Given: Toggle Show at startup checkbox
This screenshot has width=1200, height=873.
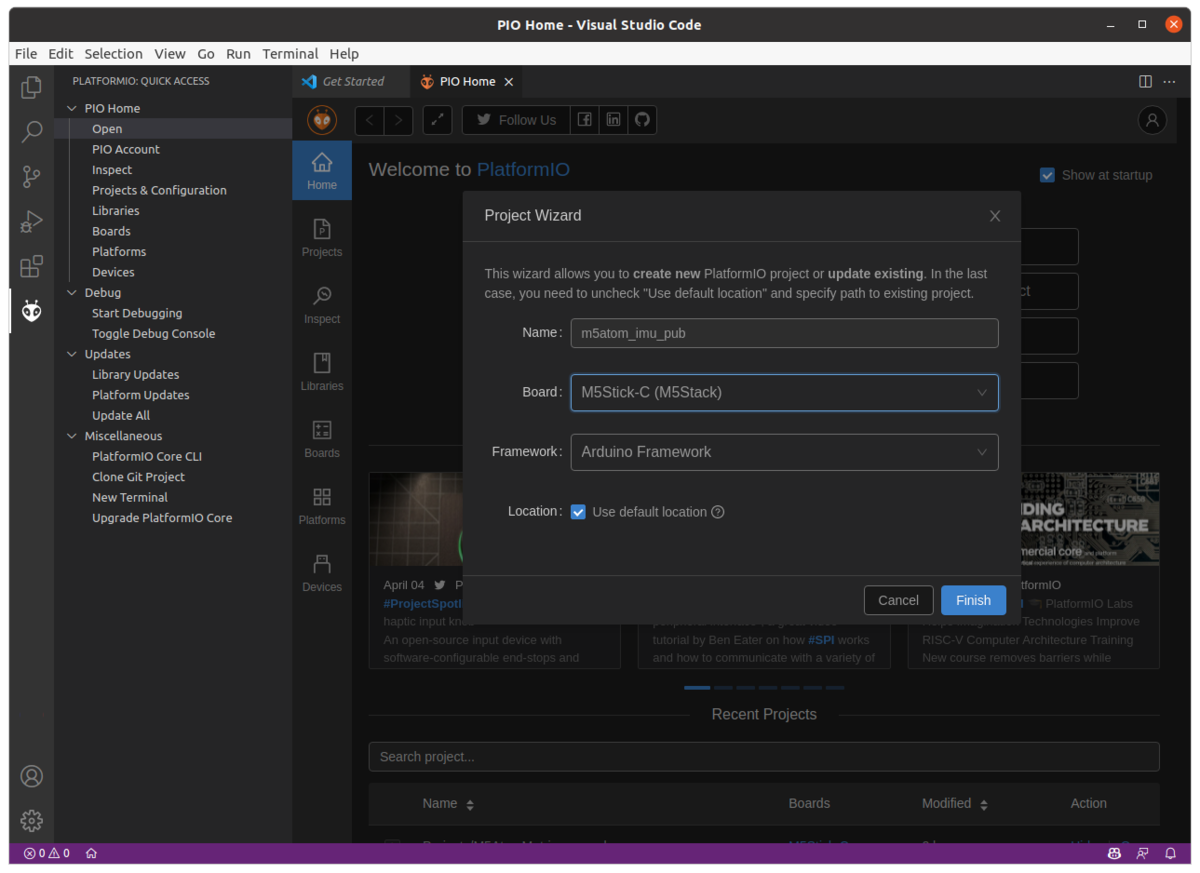Looking at the screenshot, I should pos(1047,175).
